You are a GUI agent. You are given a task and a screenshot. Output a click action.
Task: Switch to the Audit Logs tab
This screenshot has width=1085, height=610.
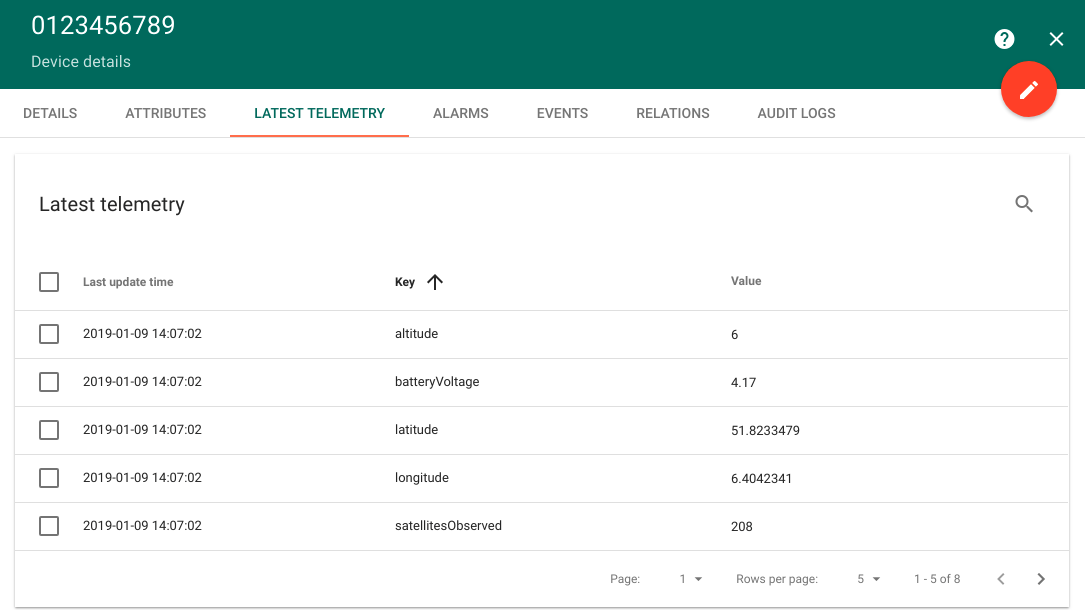tap(796, 113)
